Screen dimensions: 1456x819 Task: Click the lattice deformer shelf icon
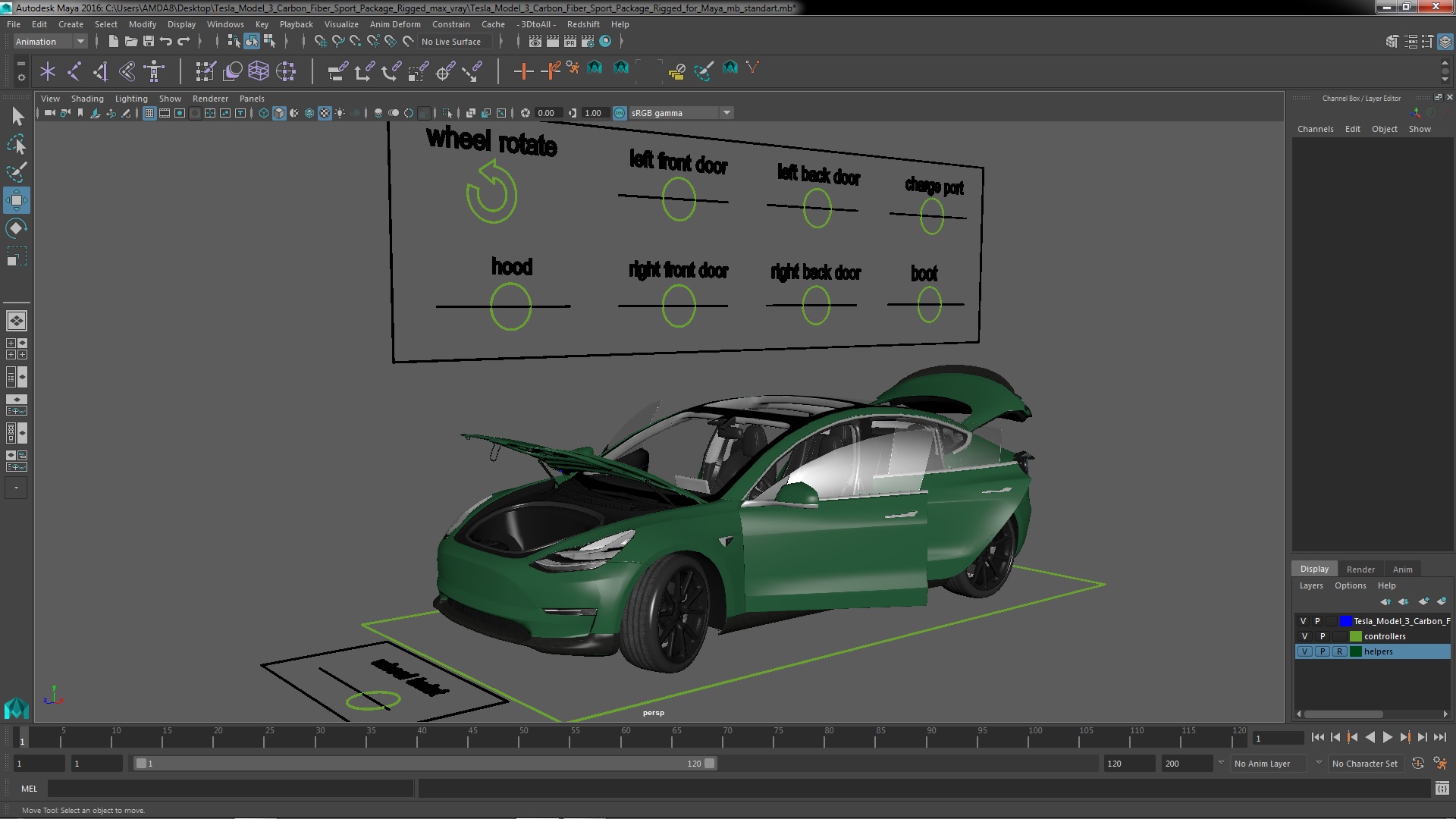click(259, 72)
